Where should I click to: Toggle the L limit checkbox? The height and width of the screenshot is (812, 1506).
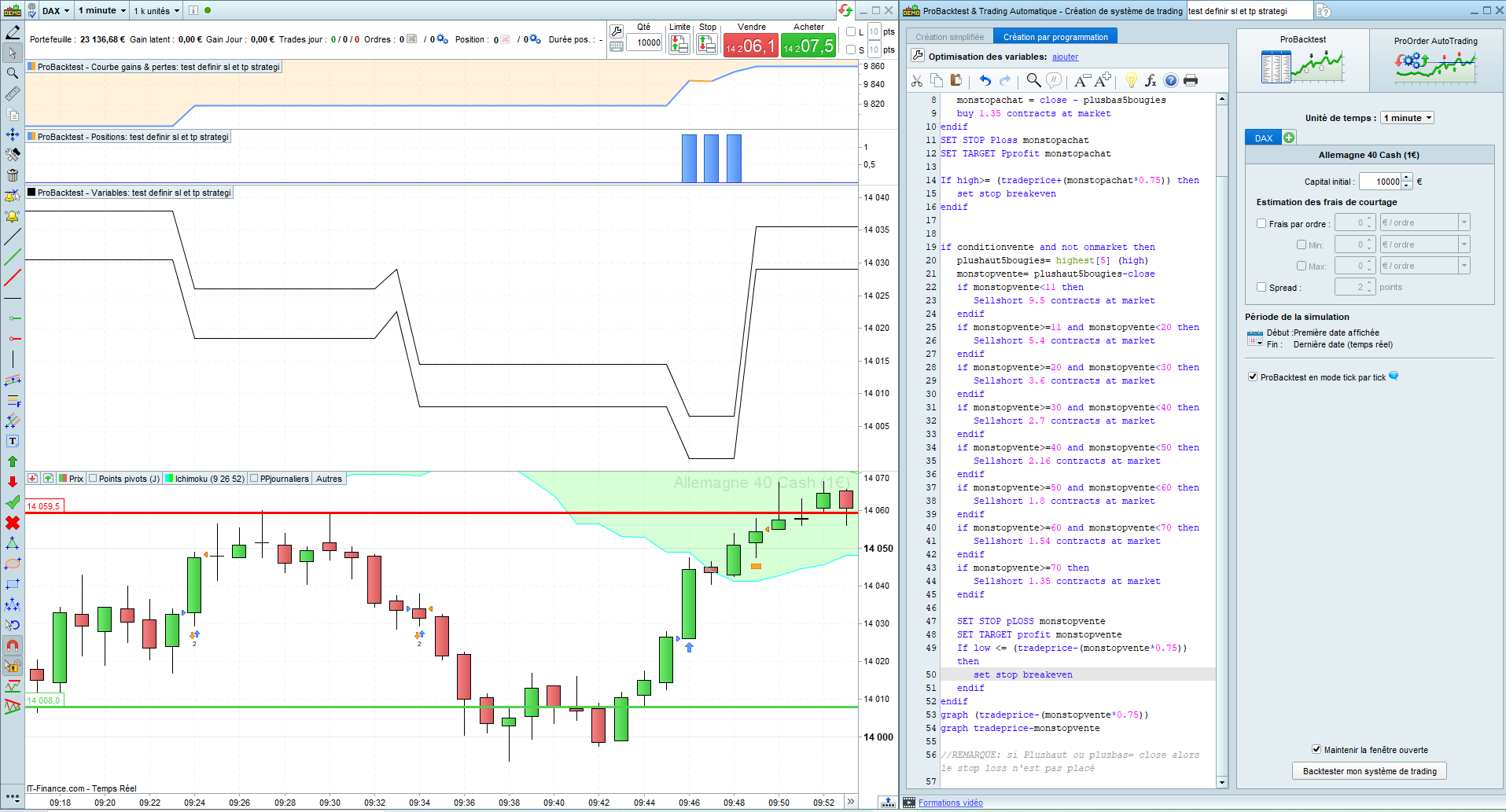pos(851,32)
